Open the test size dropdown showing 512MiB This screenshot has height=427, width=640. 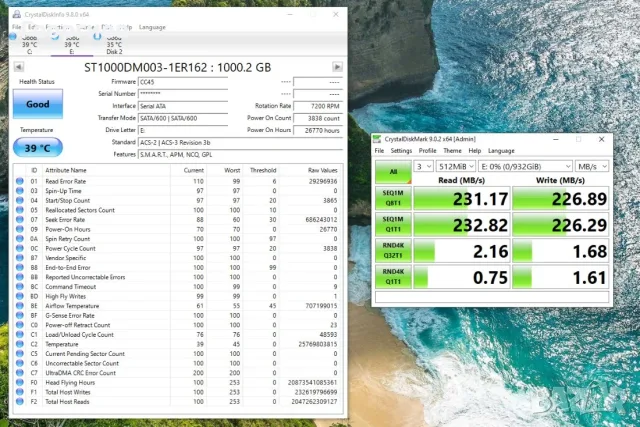[x=456, y=166]
